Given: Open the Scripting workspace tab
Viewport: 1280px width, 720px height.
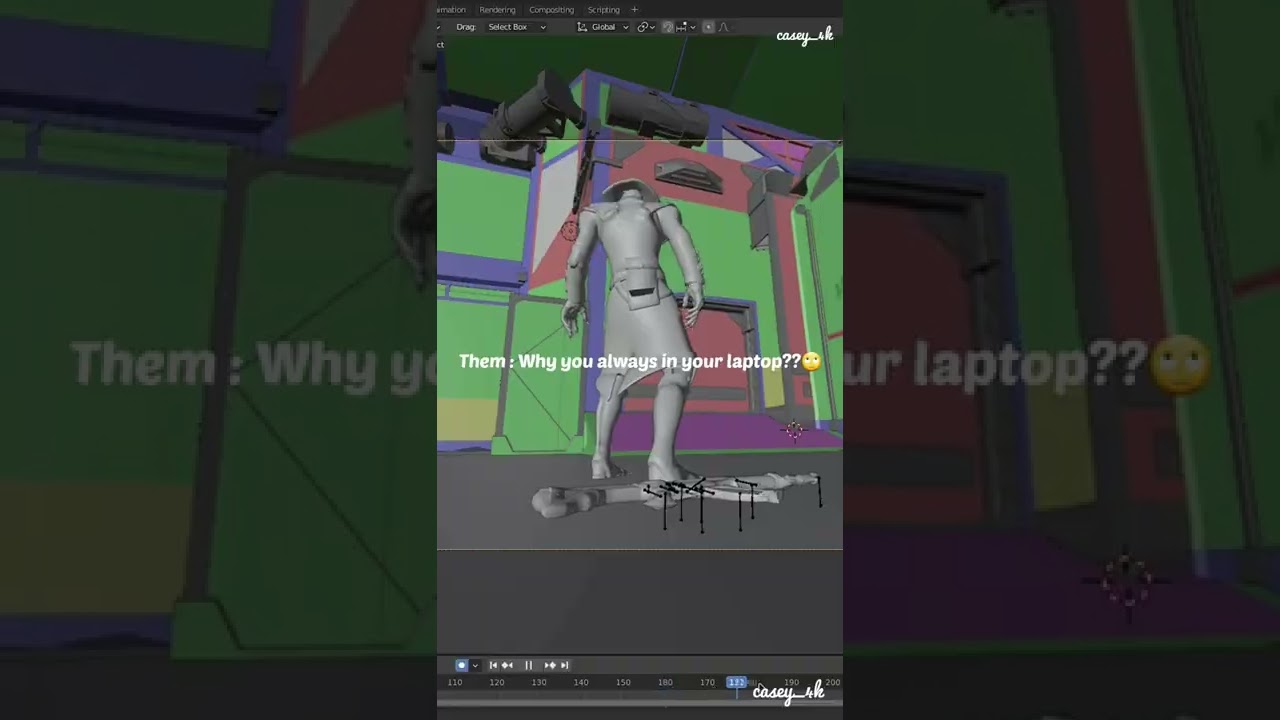Looking at the screenshot, I should [x=604, y=10].
